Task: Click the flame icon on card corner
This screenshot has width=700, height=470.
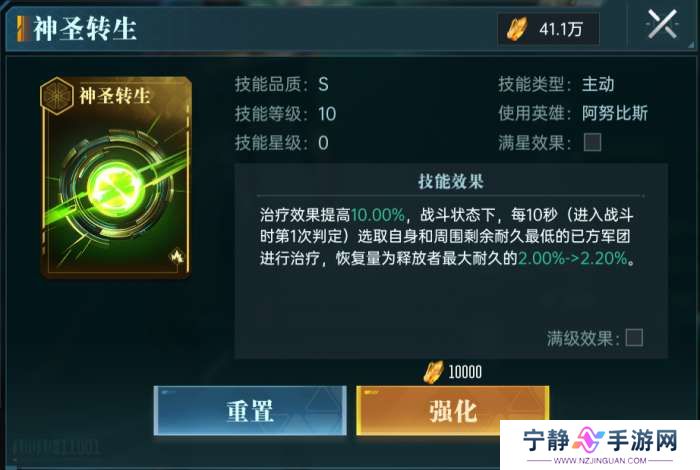Action: [177, 256]
